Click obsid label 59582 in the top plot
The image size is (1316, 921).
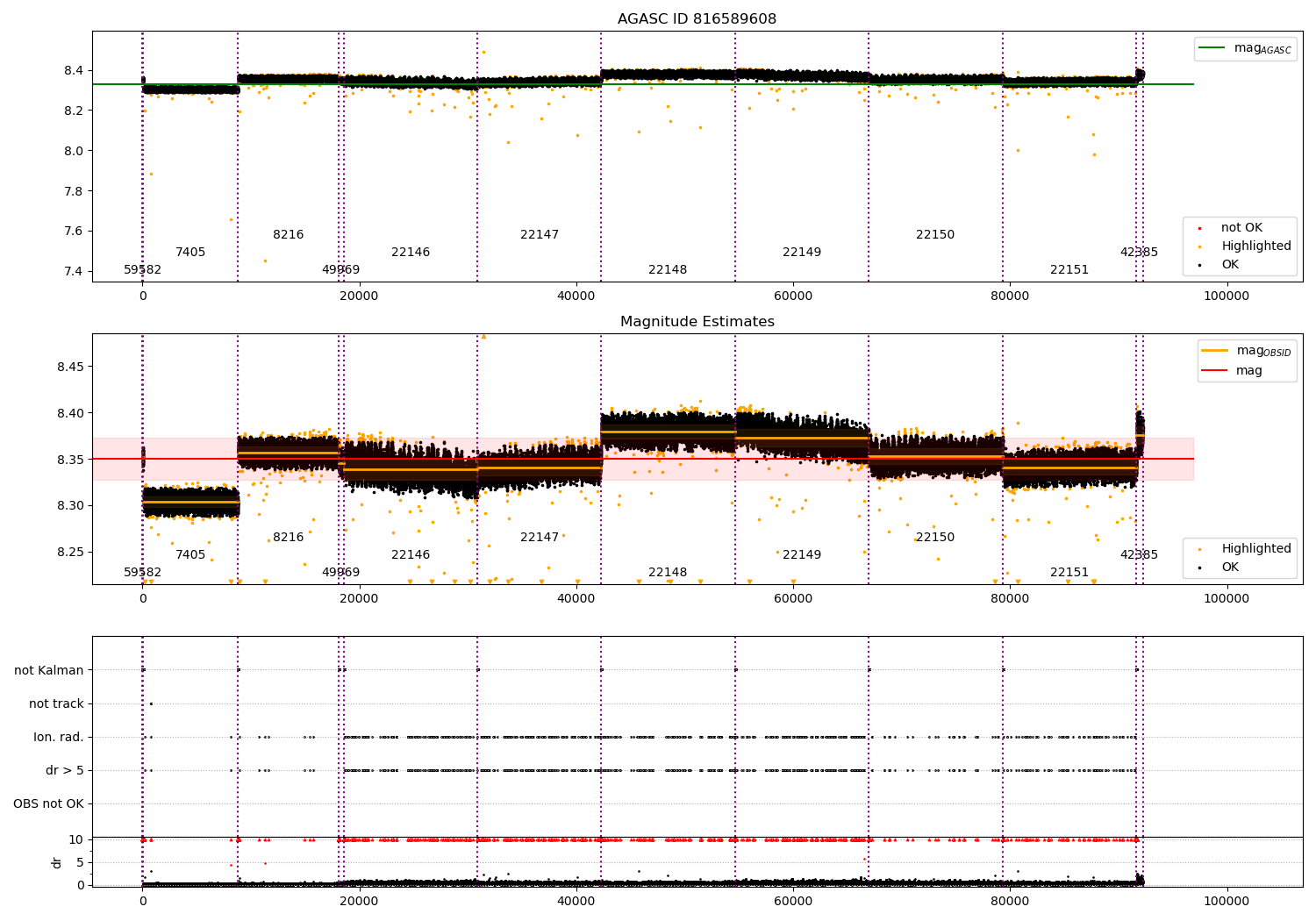coord(142,270)
